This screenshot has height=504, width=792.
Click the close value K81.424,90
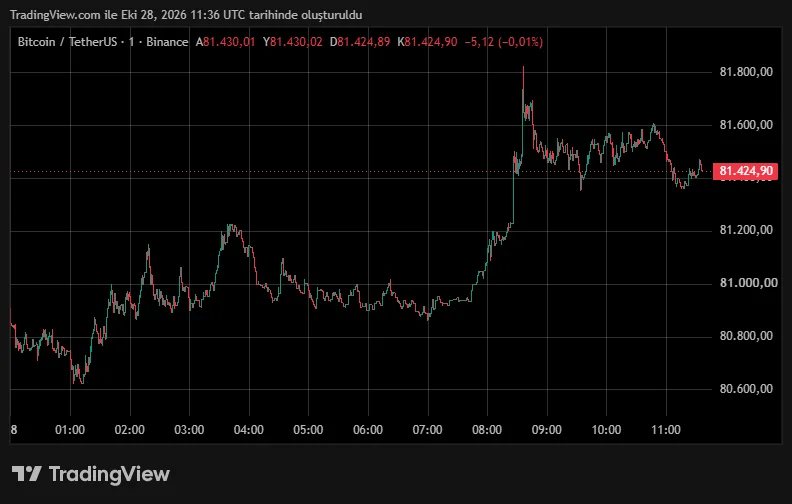click(427, 42)
